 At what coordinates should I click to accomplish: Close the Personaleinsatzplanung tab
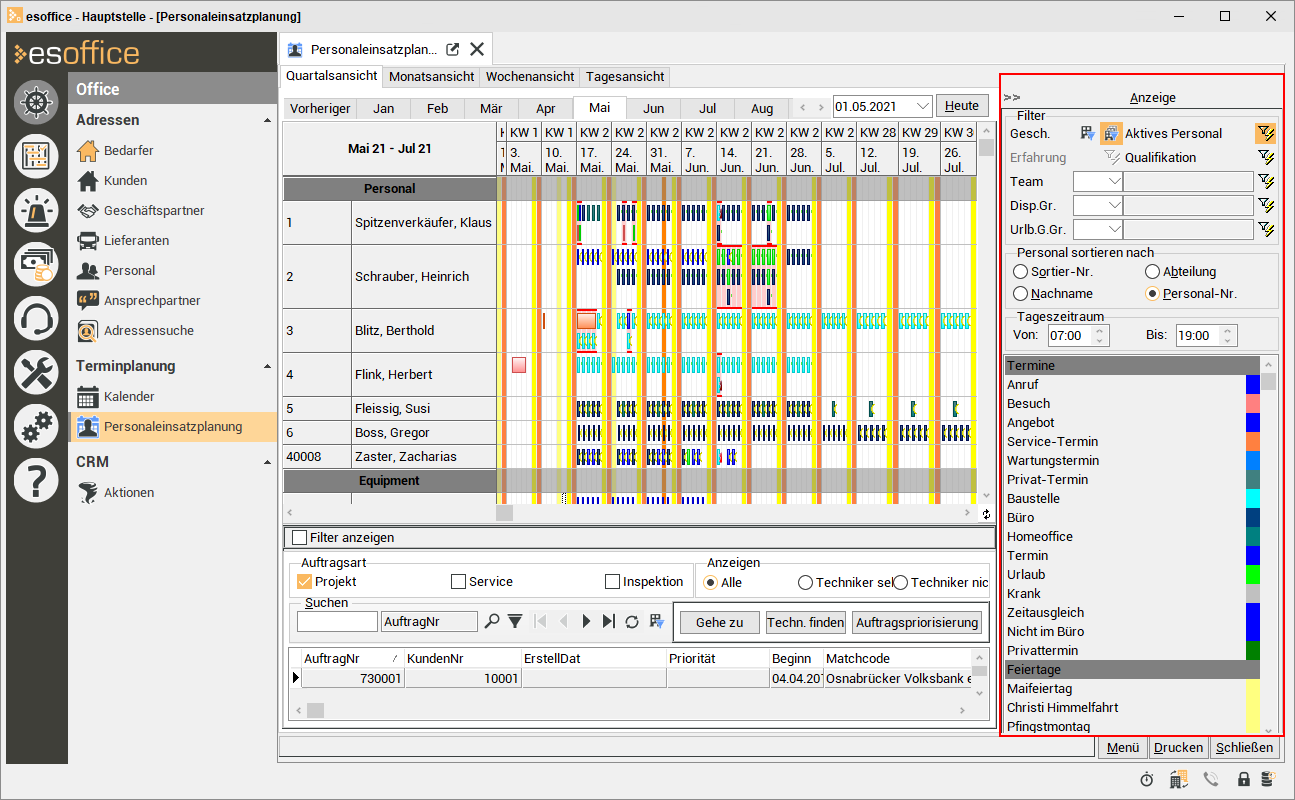[x=477, y=49]
